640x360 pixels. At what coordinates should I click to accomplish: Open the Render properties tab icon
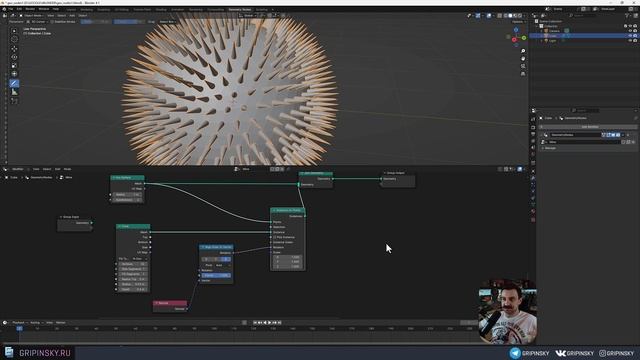(x=533, y=127)
